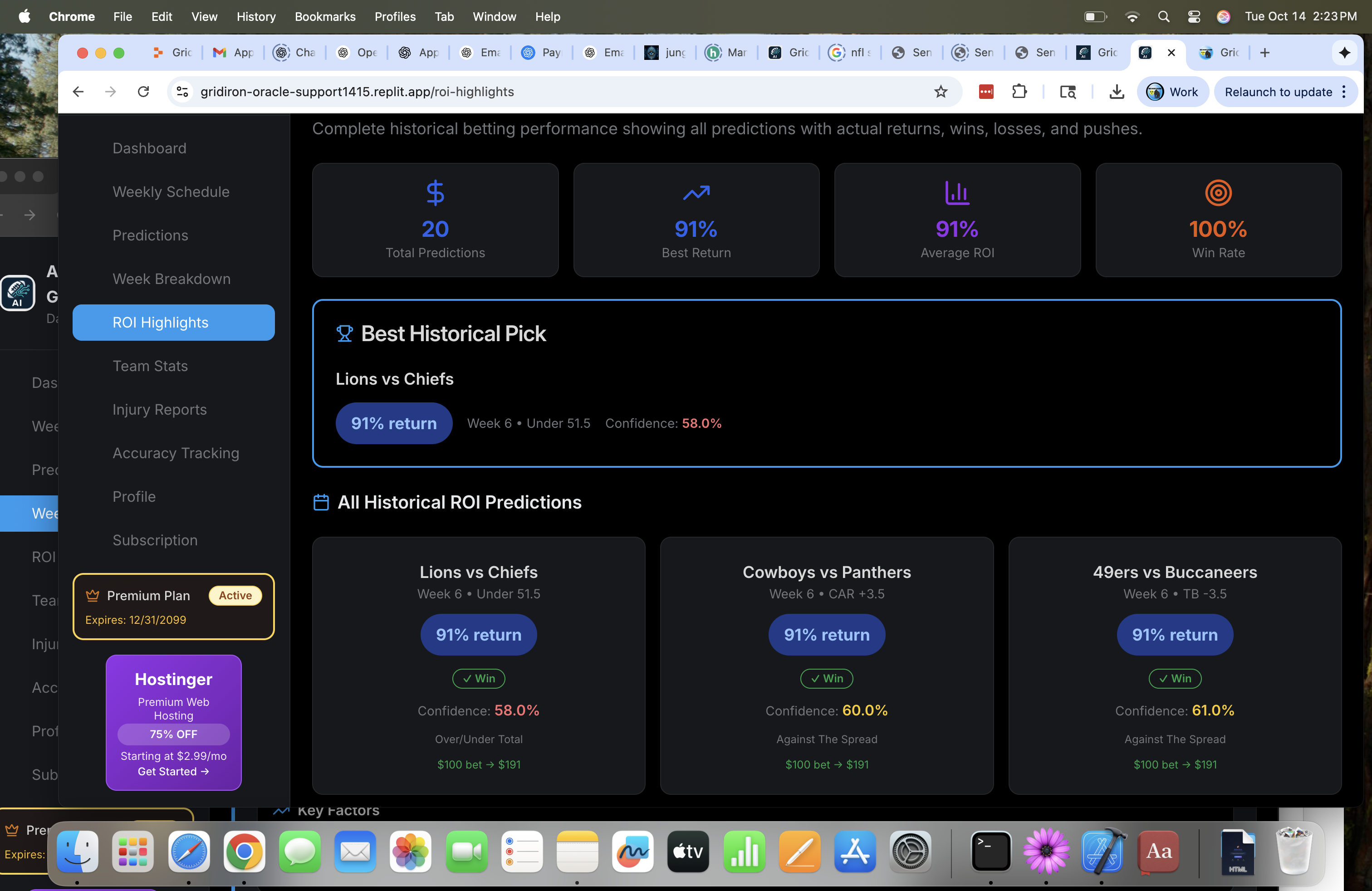Click the dollar sign icon above Total Predictions

click(x=435, y=192)
